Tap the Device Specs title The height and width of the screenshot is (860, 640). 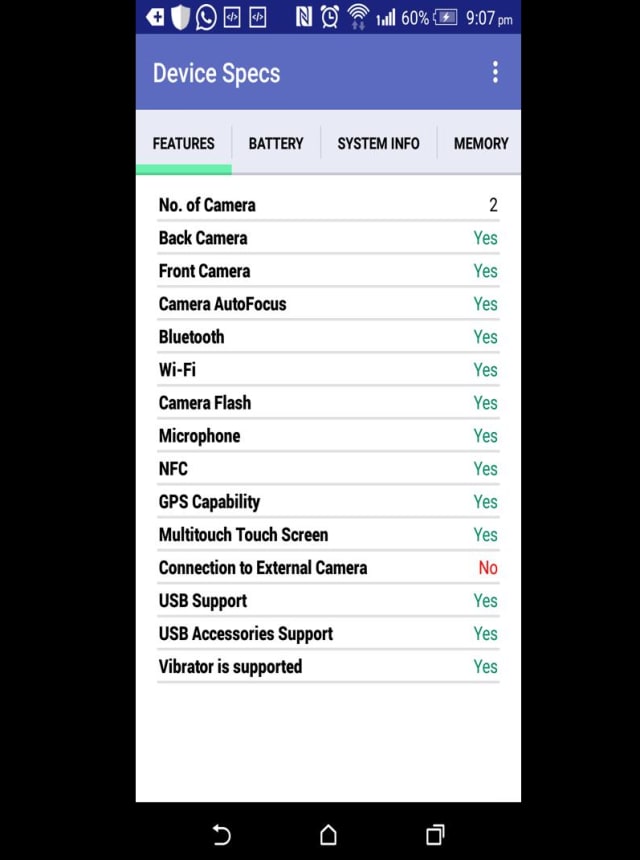tap(216, 73)
